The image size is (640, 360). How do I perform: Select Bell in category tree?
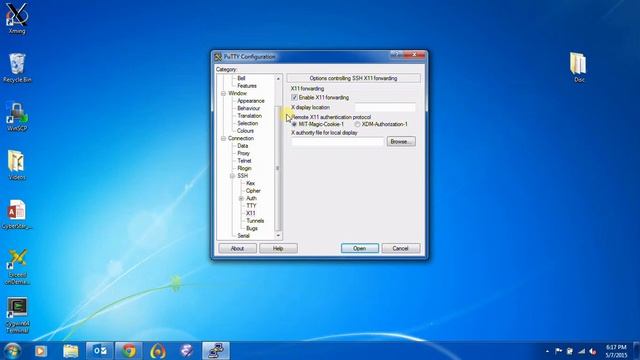point(241,78)
